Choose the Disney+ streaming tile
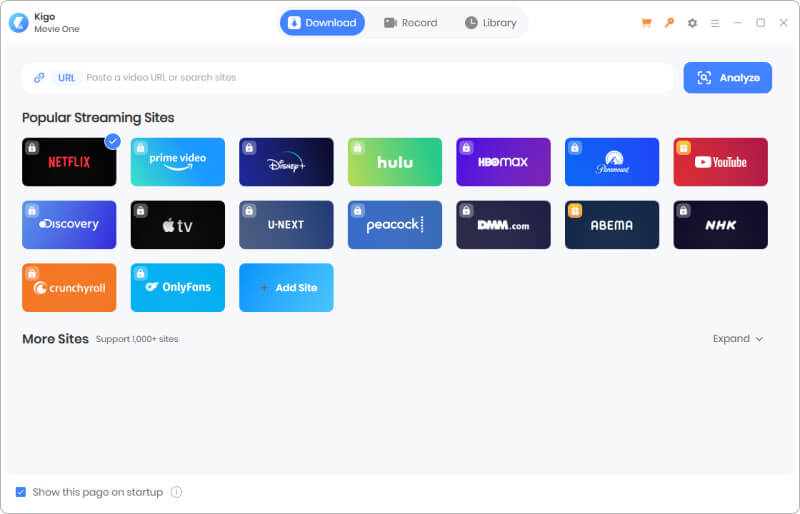800x514 pixels. click(x=286, y=162)
